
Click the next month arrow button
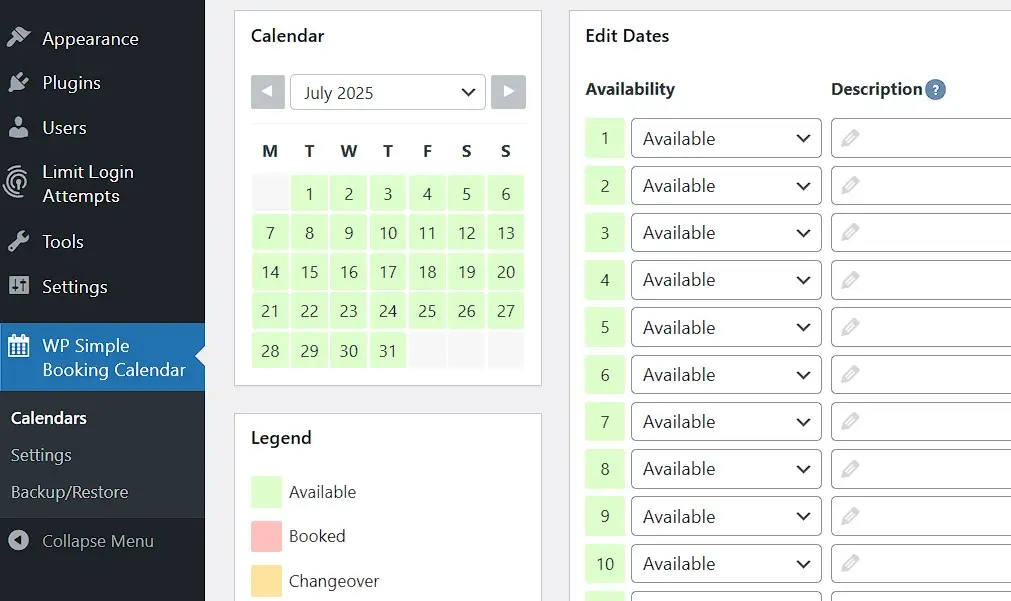[x=508, y=92]
